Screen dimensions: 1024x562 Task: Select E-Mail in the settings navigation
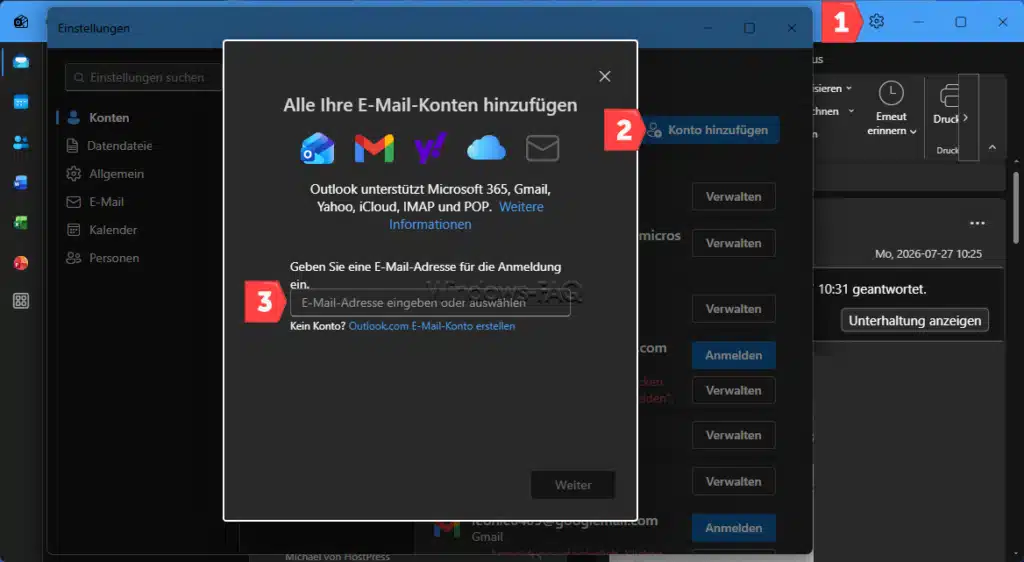point(106,202)
